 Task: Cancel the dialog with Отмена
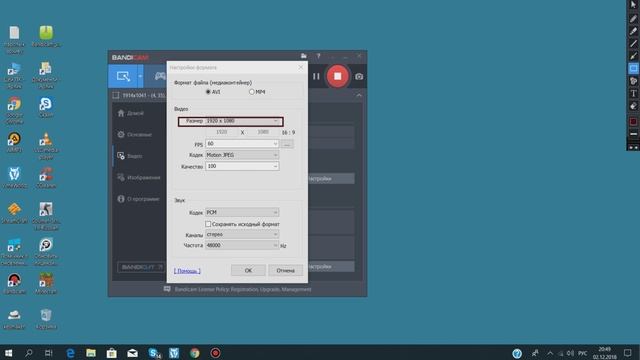(285, 270)
